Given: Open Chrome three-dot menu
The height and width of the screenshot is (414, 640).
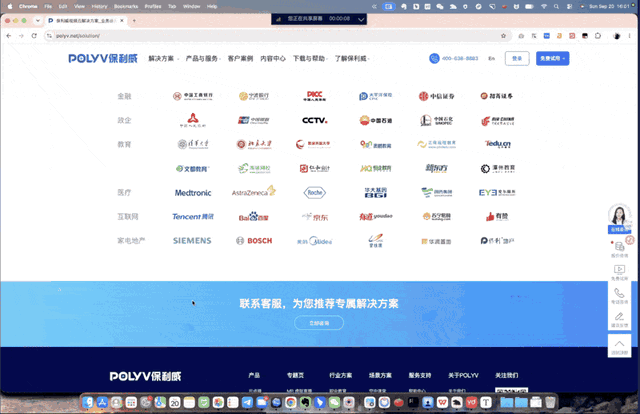Looking at the screenshot, I should click(629, 36).
